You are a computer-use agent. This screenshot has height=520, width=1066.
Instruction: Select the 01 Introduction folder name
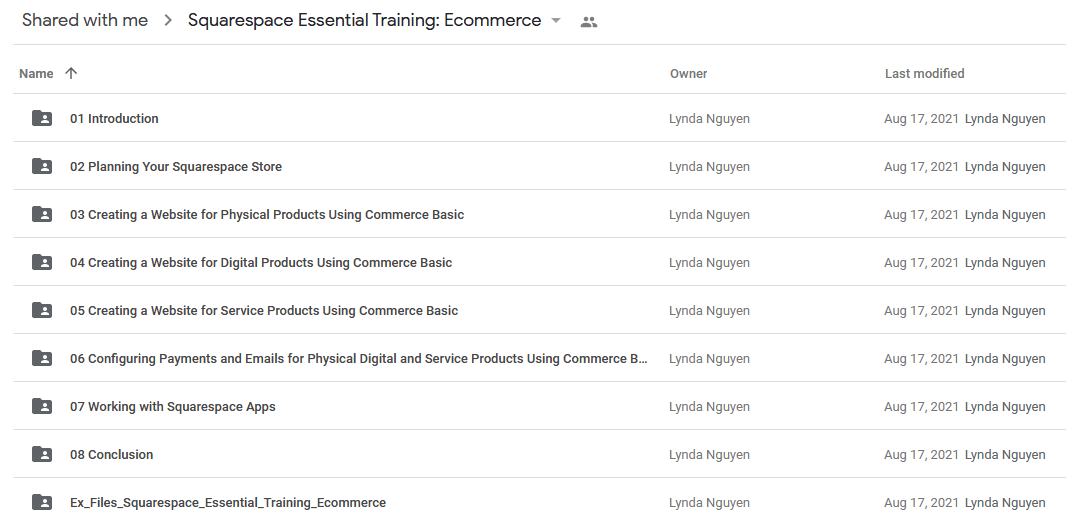tap(114, 118)
